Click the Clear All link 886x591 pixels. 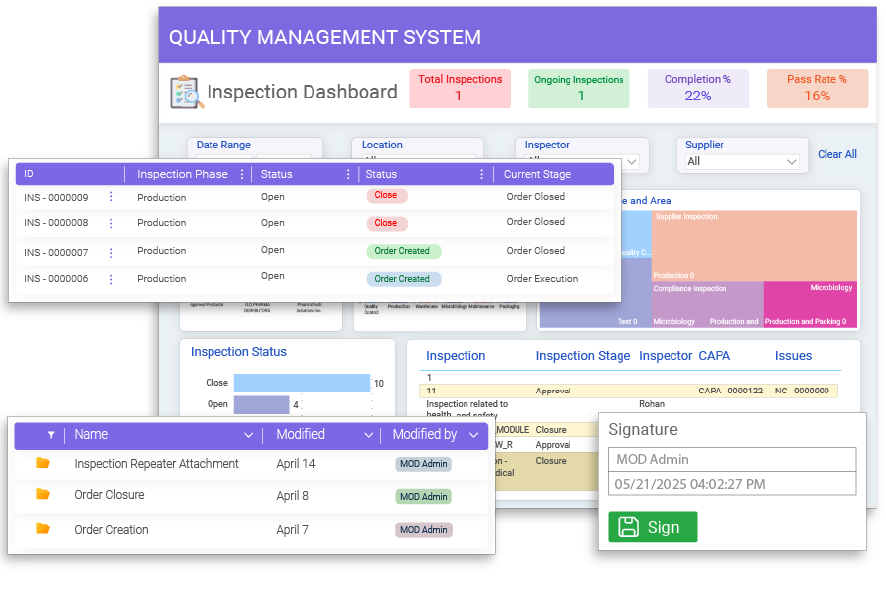pos(837,154)
